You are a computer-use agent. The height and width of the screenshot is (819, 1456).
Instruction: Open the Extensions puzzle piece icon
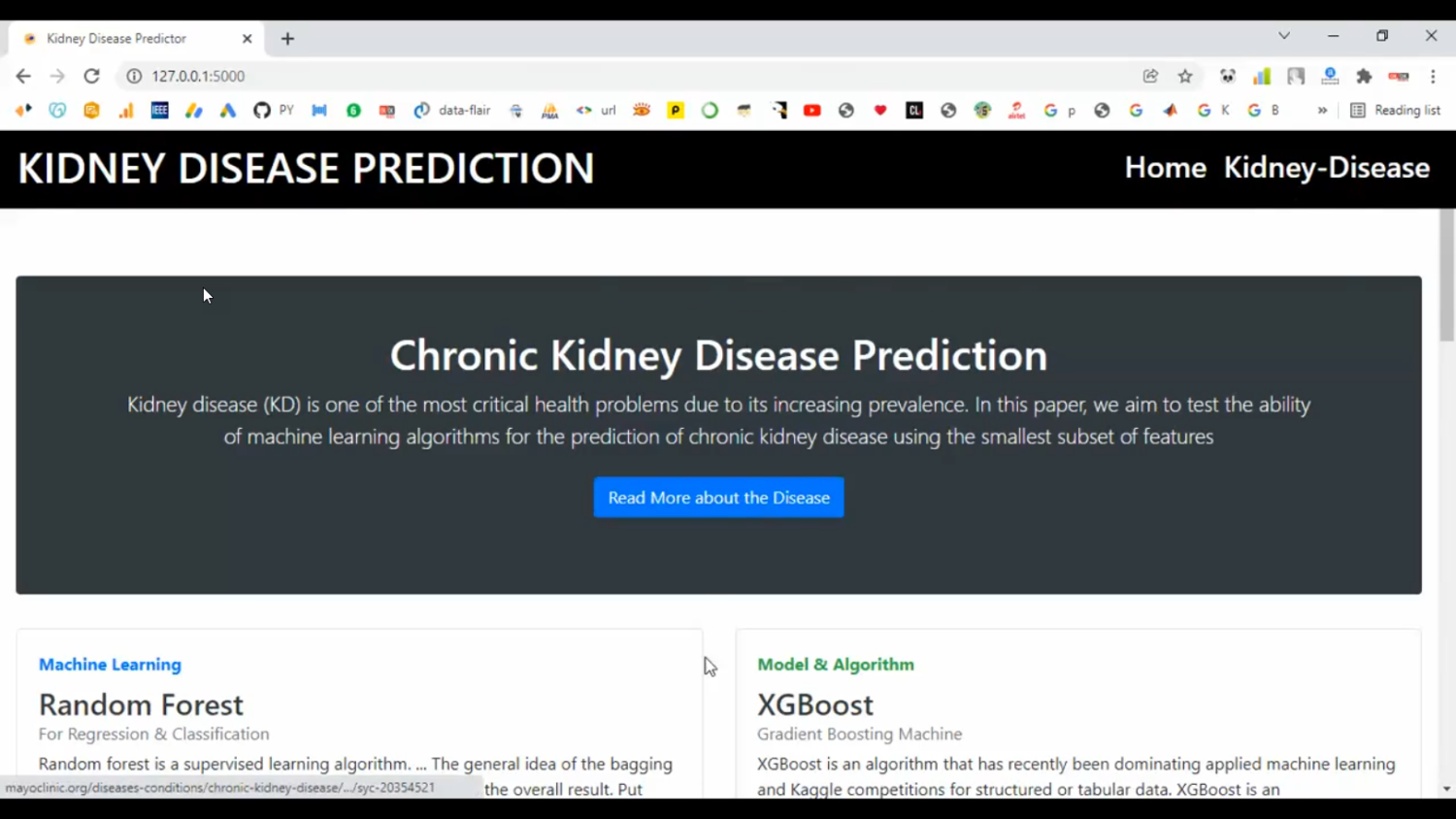pos(1364,76)
